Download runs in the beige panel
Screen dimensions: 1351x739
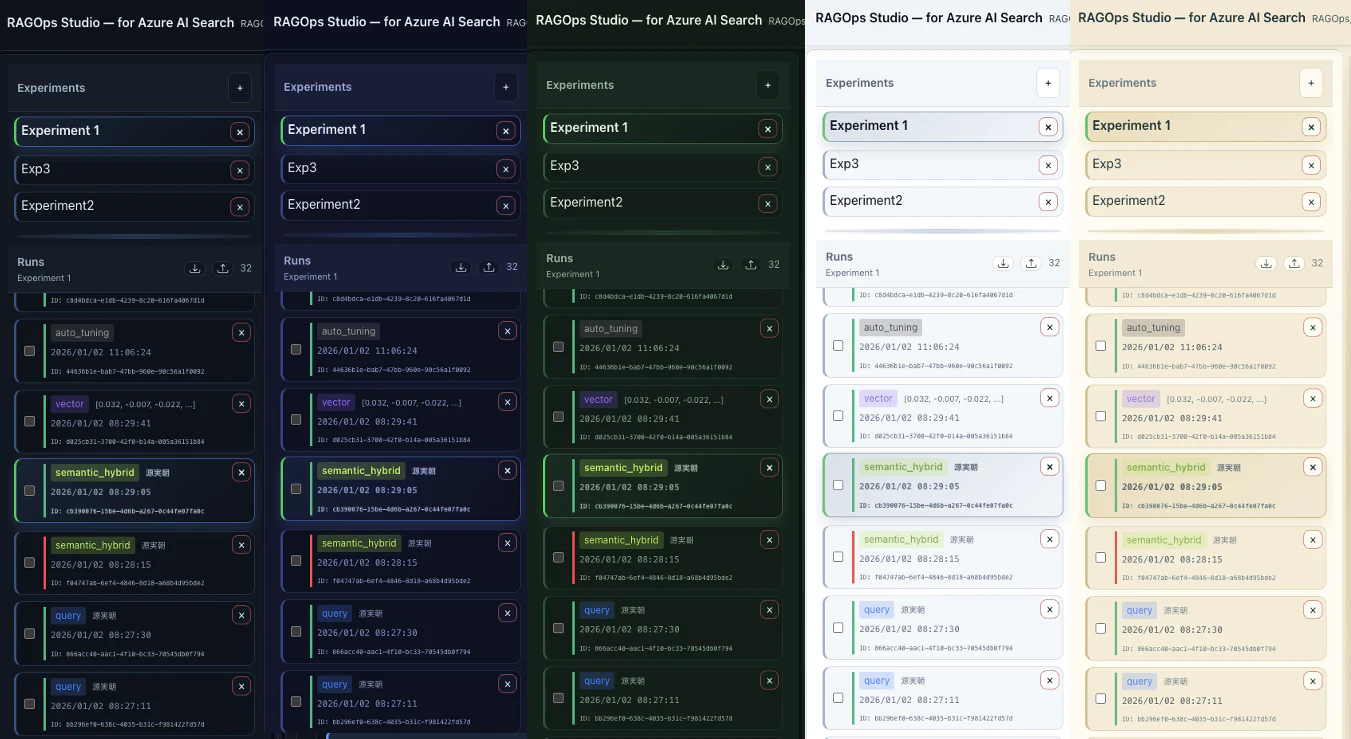1266,263
